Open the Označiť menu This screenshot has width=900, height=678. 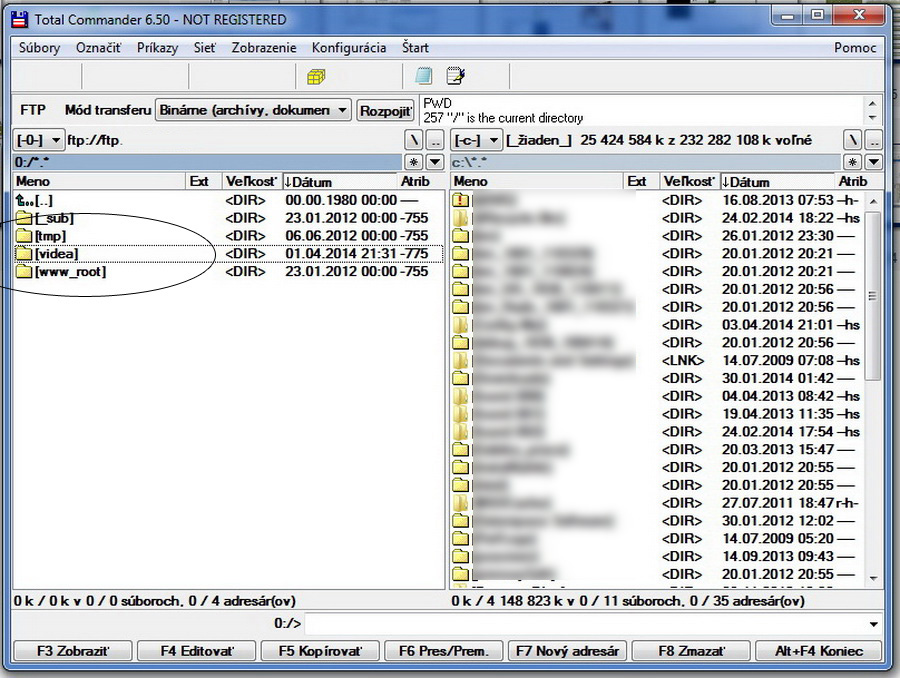99,48
